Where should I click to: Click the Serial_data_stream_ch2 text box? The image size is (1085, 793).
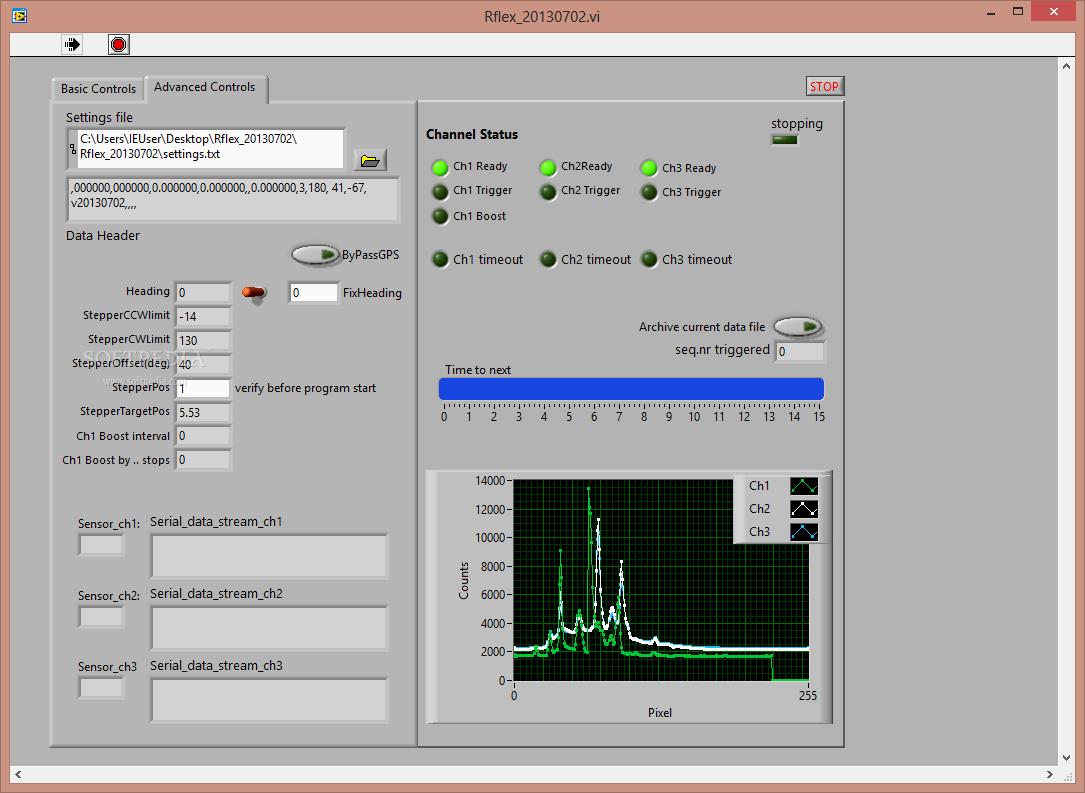pos(269,628)
